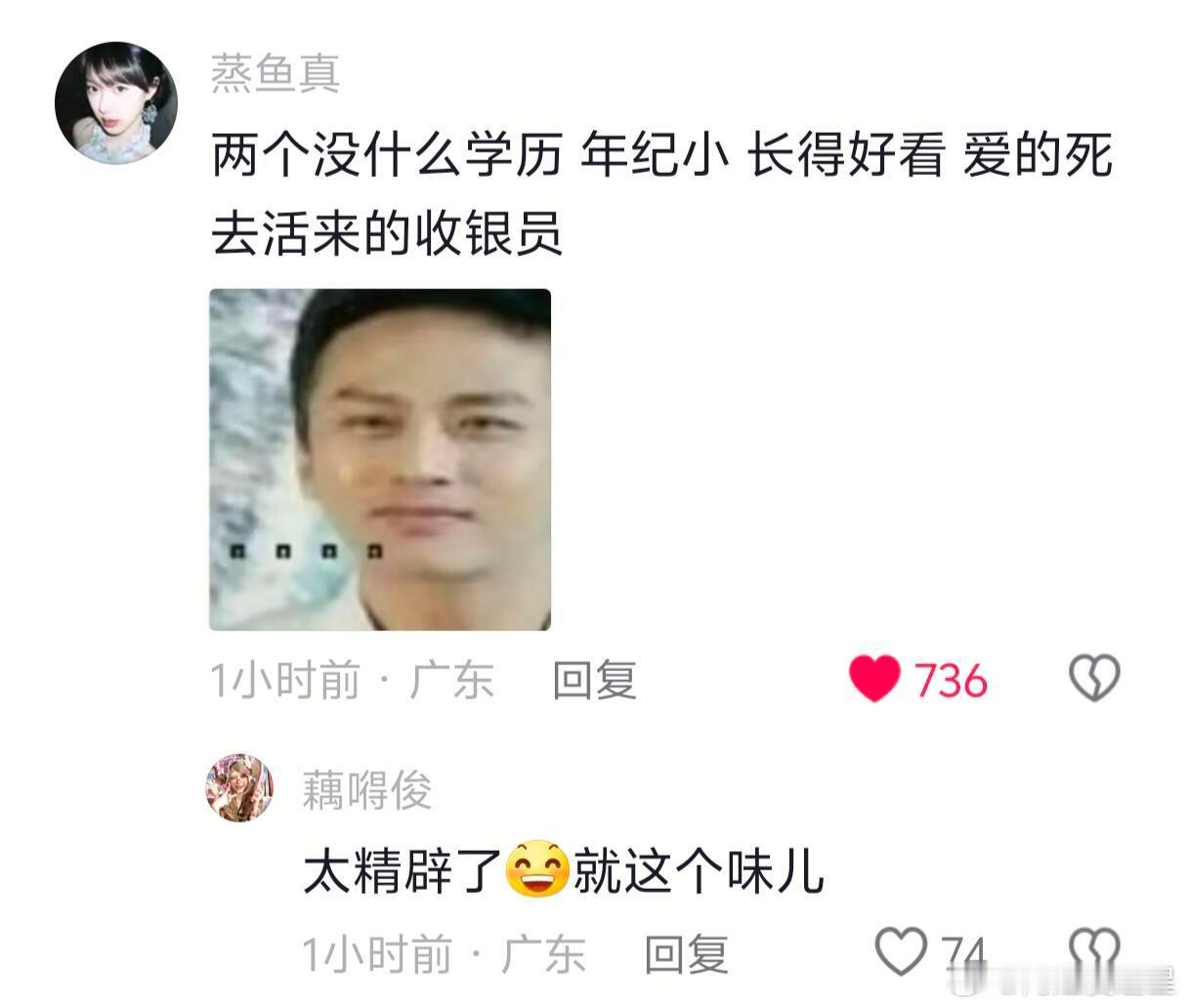Tap the 1小时前 · 广东 timestamp of first comment
The image size is (1188, 1008).
pyautogui.click(x=352, y=680)
